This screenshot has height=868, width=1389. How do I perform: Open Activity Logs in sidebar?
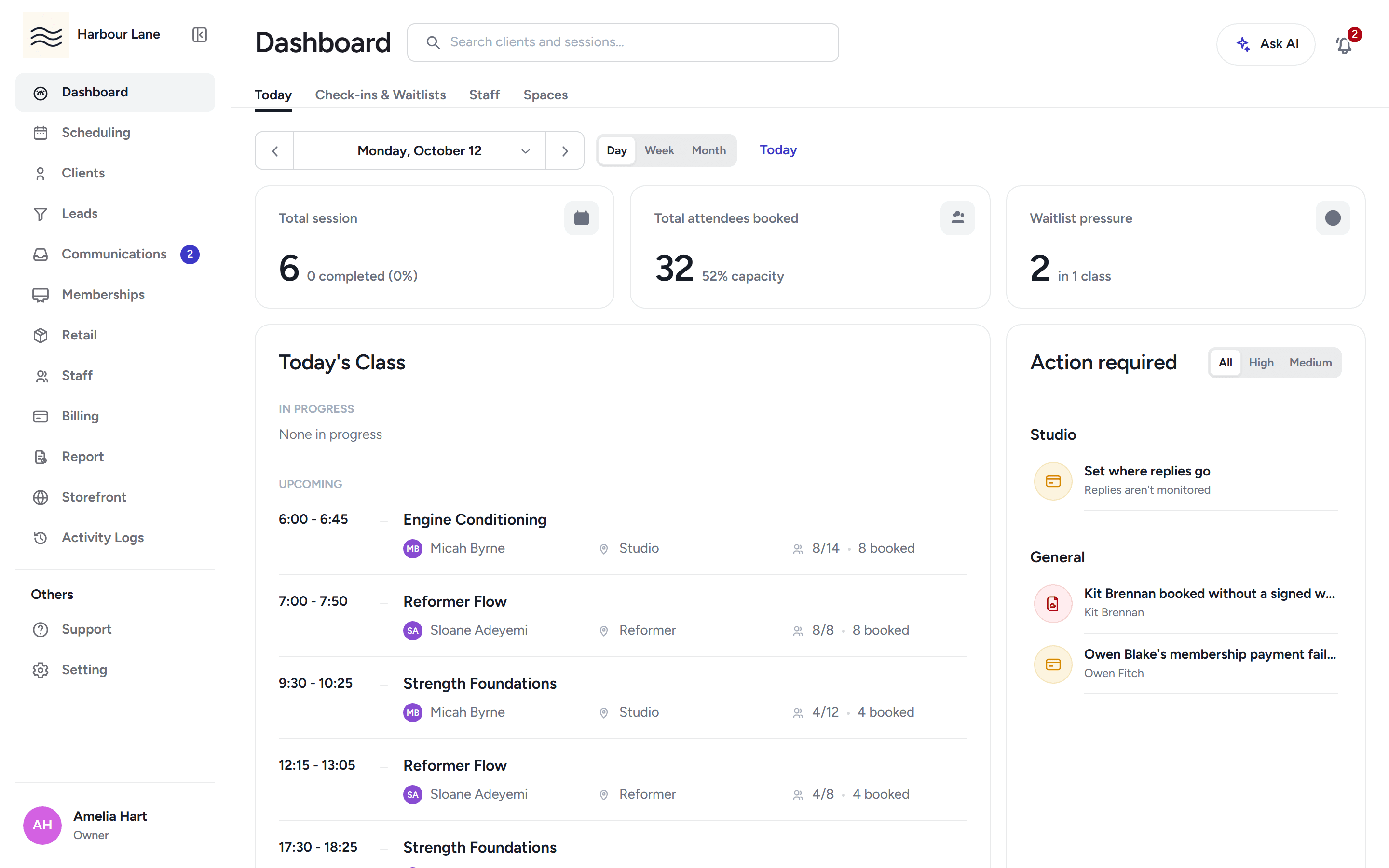click(115, 538)
